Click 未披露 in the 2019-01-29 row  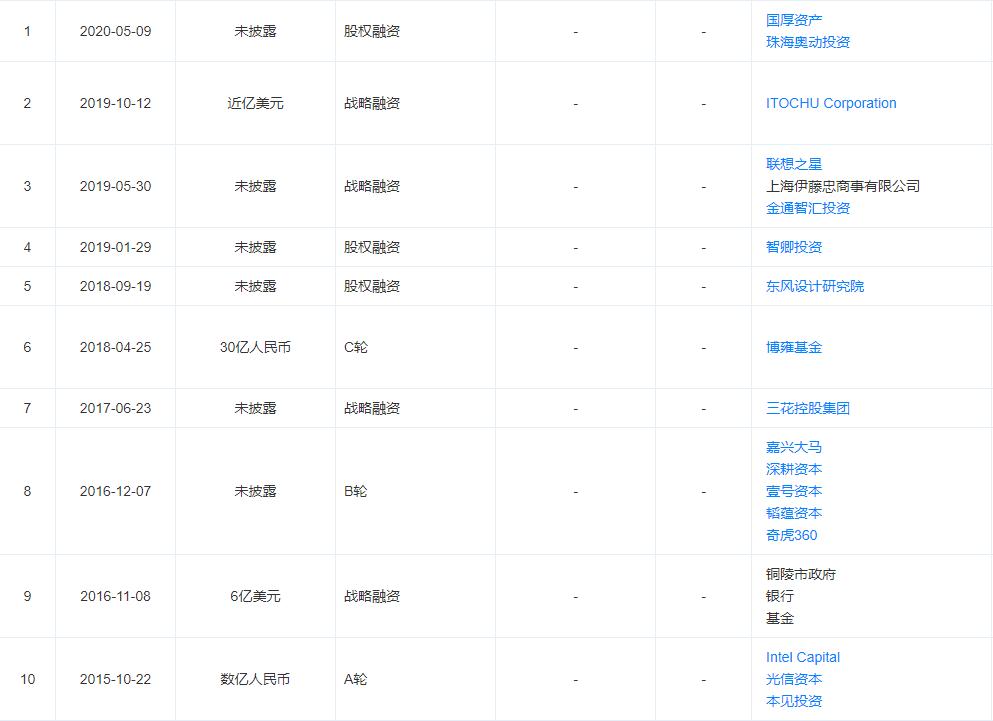tap(255, 247)
